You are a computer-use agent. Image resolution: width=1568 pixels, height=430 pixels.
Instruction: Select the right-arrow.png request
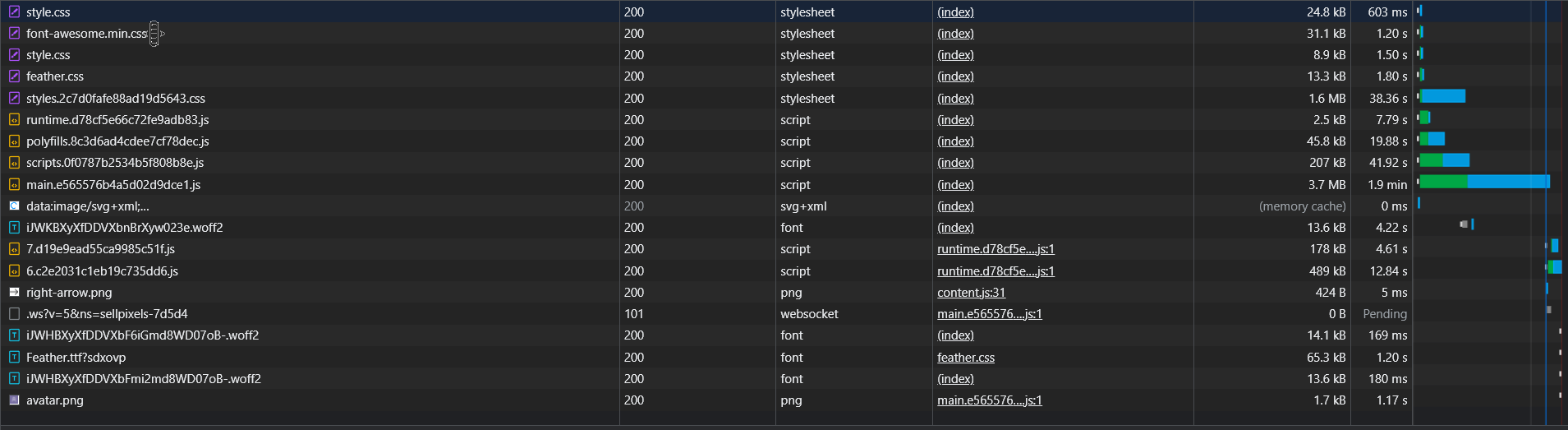(69, 293)
